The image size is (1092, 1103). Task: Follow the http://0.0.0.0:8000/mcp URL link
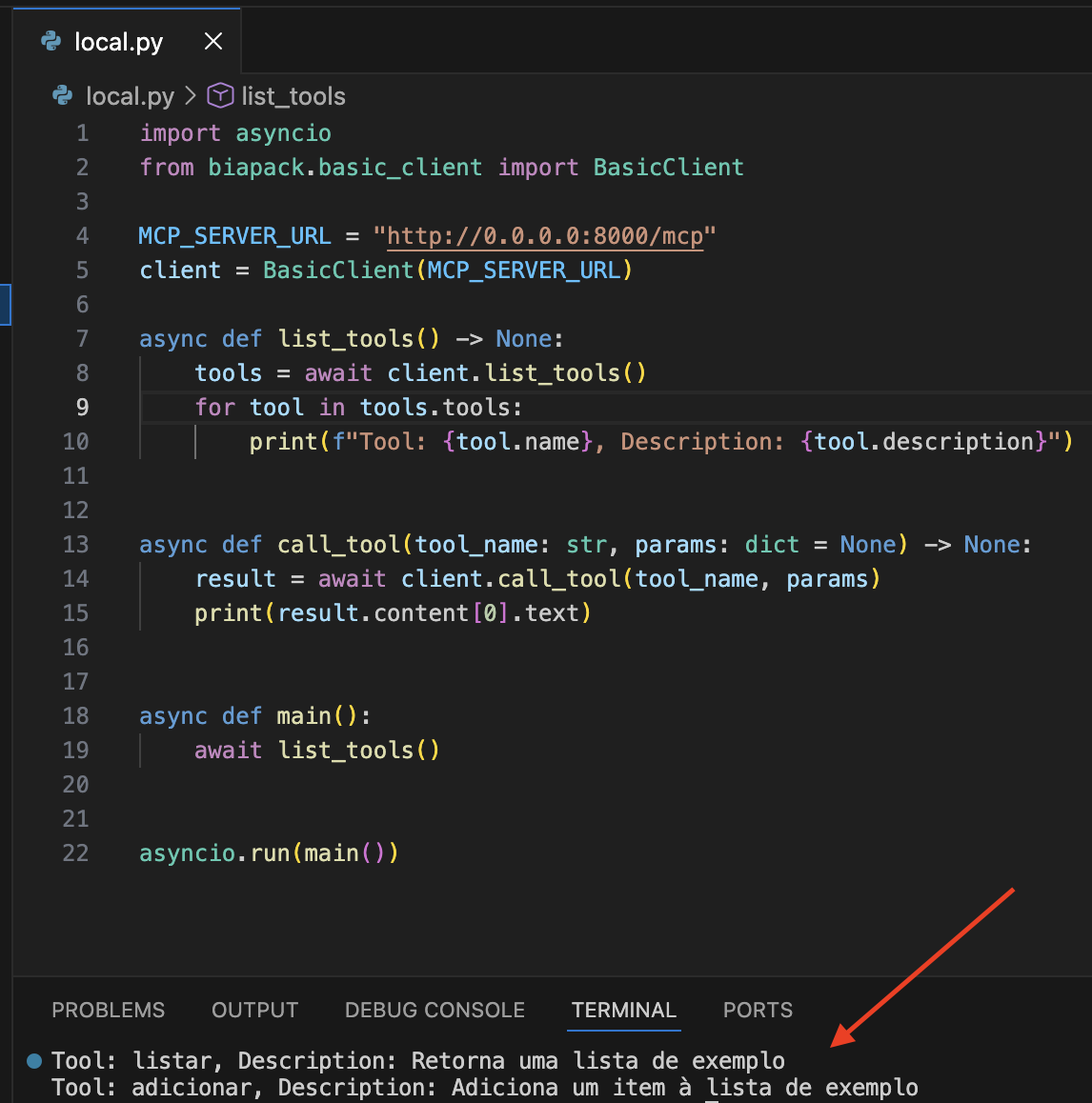click(545, 235)
